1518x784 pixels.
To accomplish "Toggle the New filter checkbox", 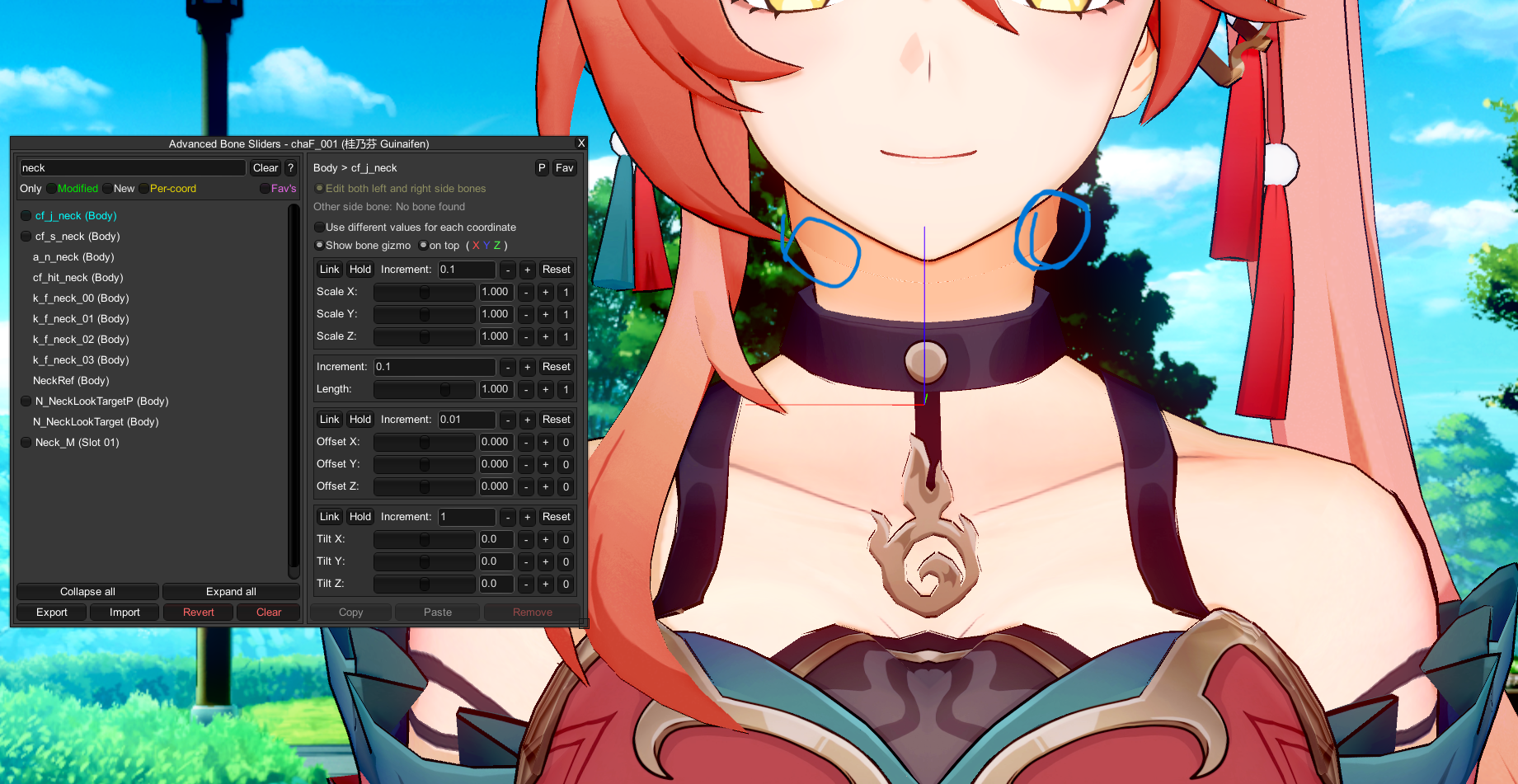I will 107,189.
